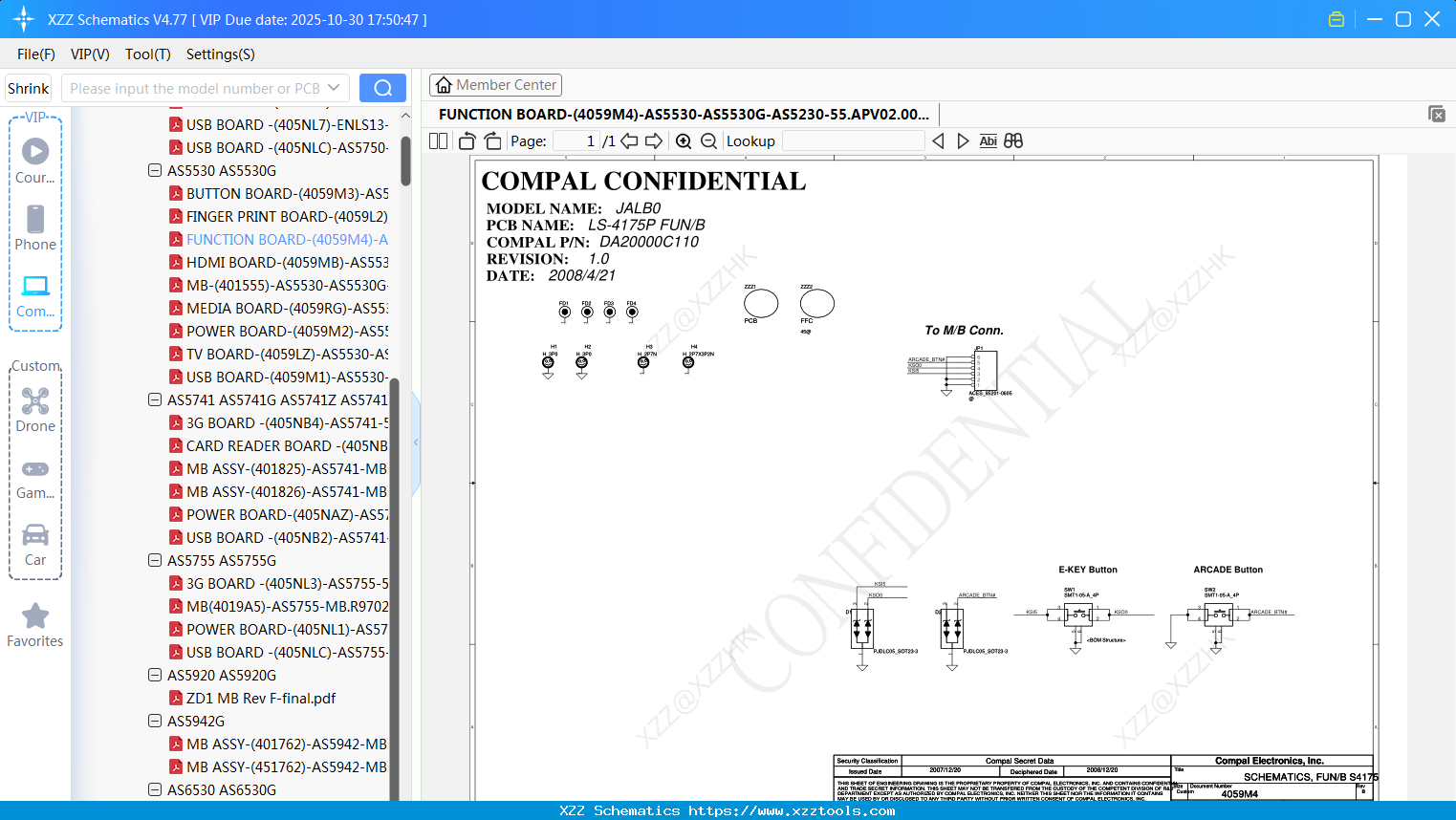Open 3G BOARD -(405NB4)-AS5741 file
The image size is (1456, 820).
pyautogui.click(x=279, y=423)
